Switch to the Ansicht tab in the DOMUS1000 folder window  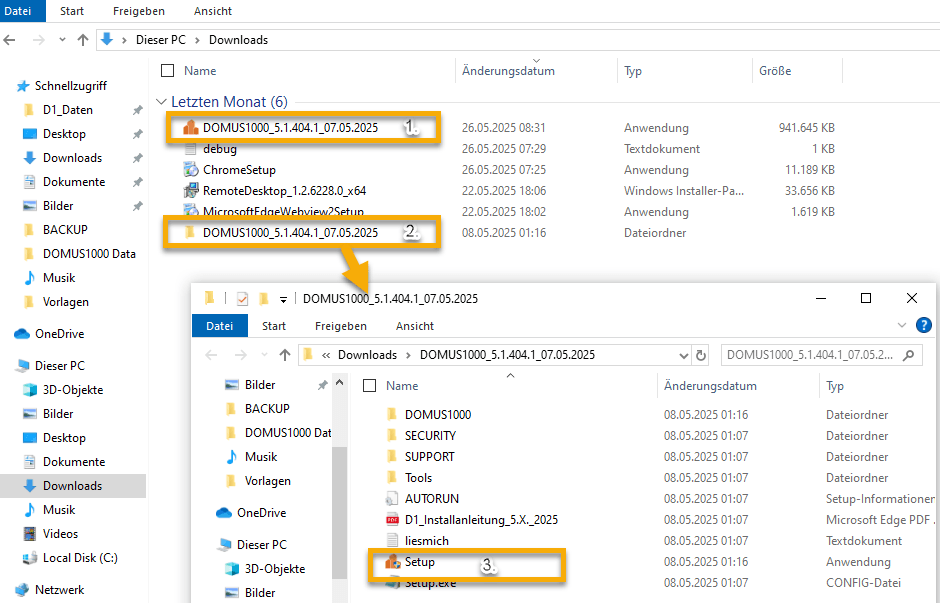[415, 326]
